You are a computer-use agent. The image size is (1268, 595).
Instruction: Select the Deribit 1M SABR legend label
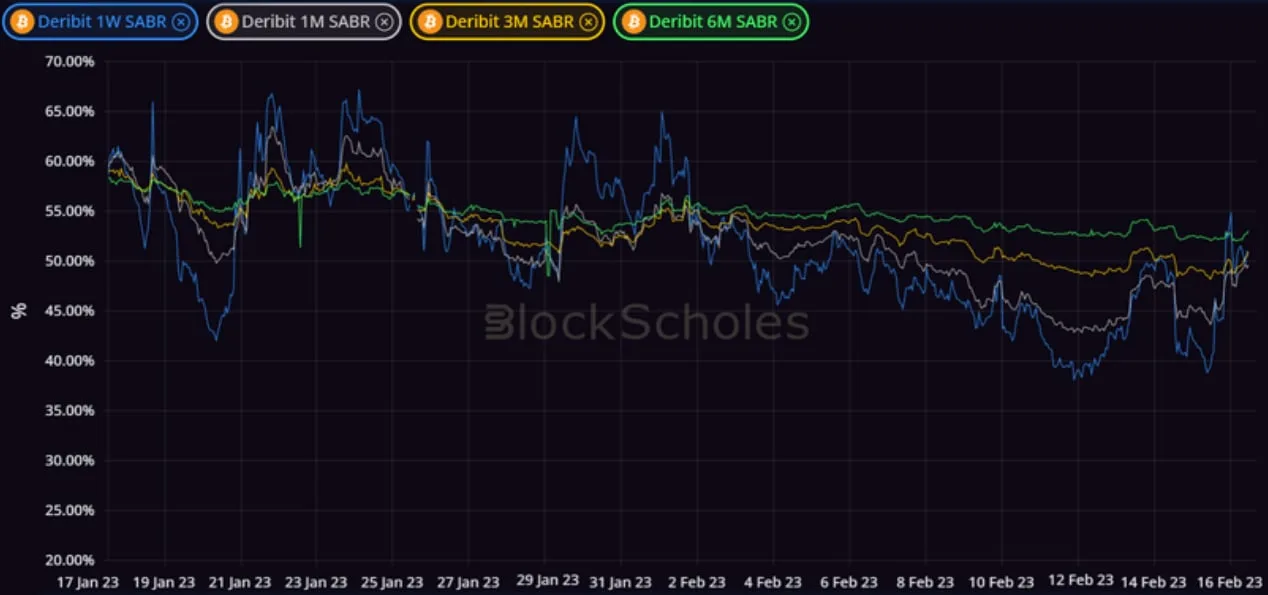point(305,22)
